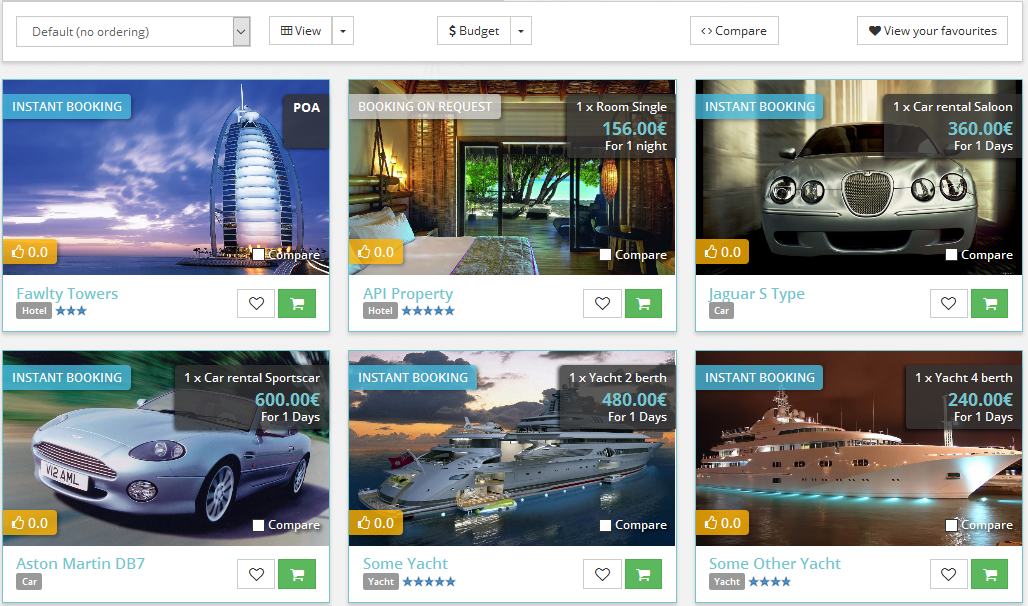The image size is (1028, 606).
Task: Click heart icon on Some Yacht card
Action: (602, 574)
